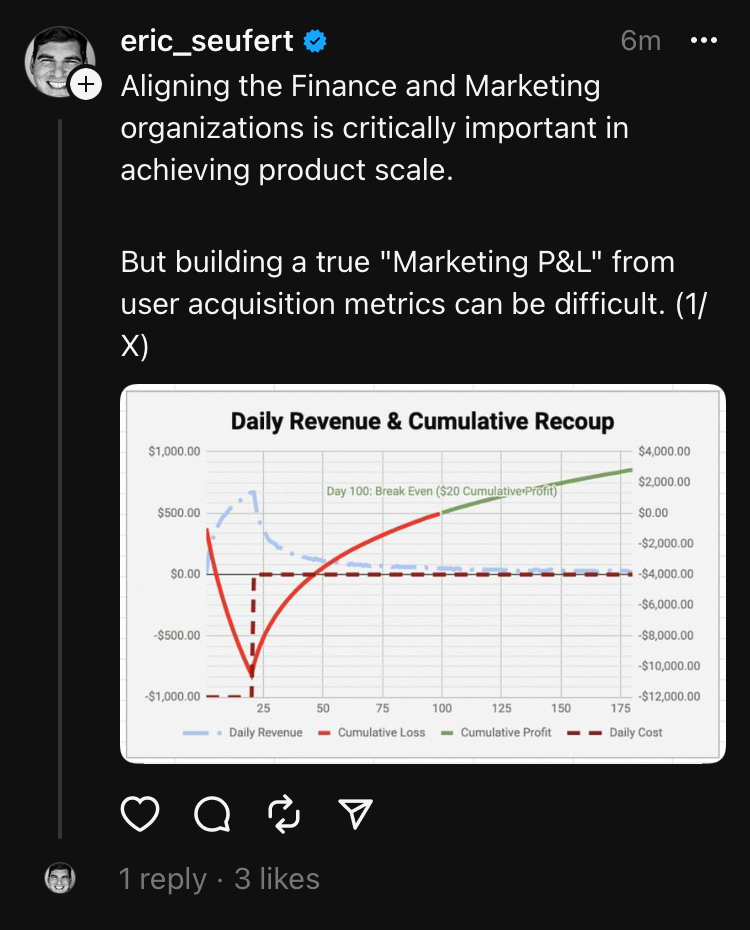The image size is (750, 930).
Task: View the 3 likes count
Action: (277, 878)
